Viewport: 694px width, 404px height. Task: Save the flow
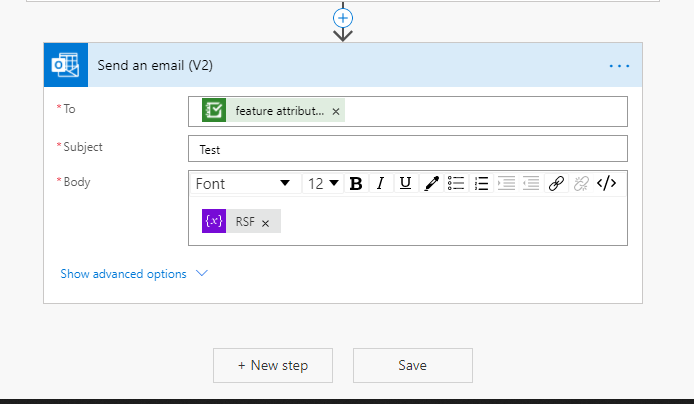412,365
